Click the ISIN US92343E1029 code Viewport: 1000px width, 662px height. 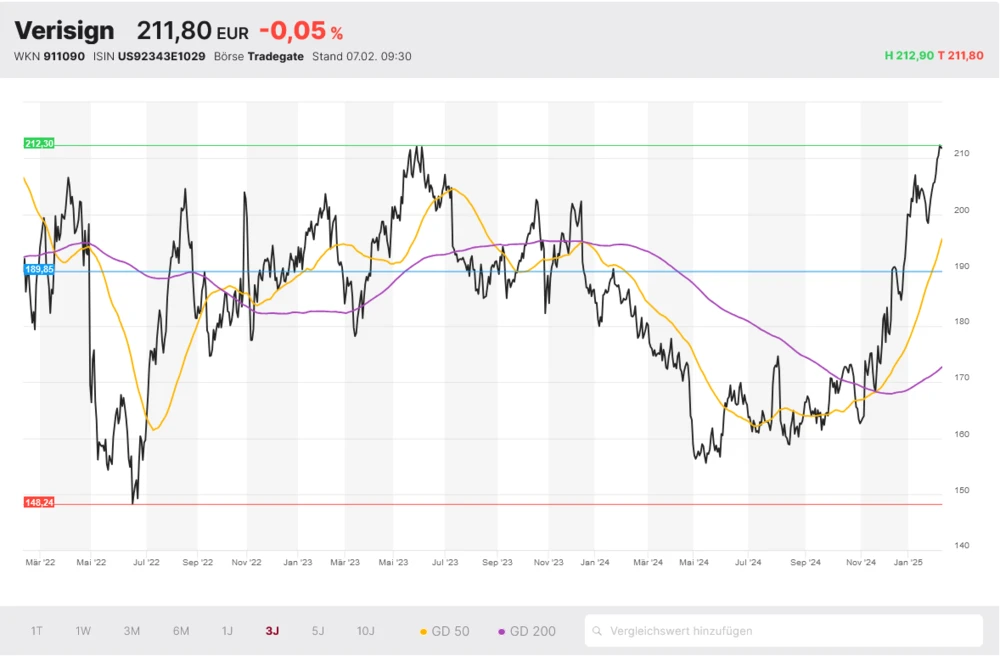click(162, 56)
